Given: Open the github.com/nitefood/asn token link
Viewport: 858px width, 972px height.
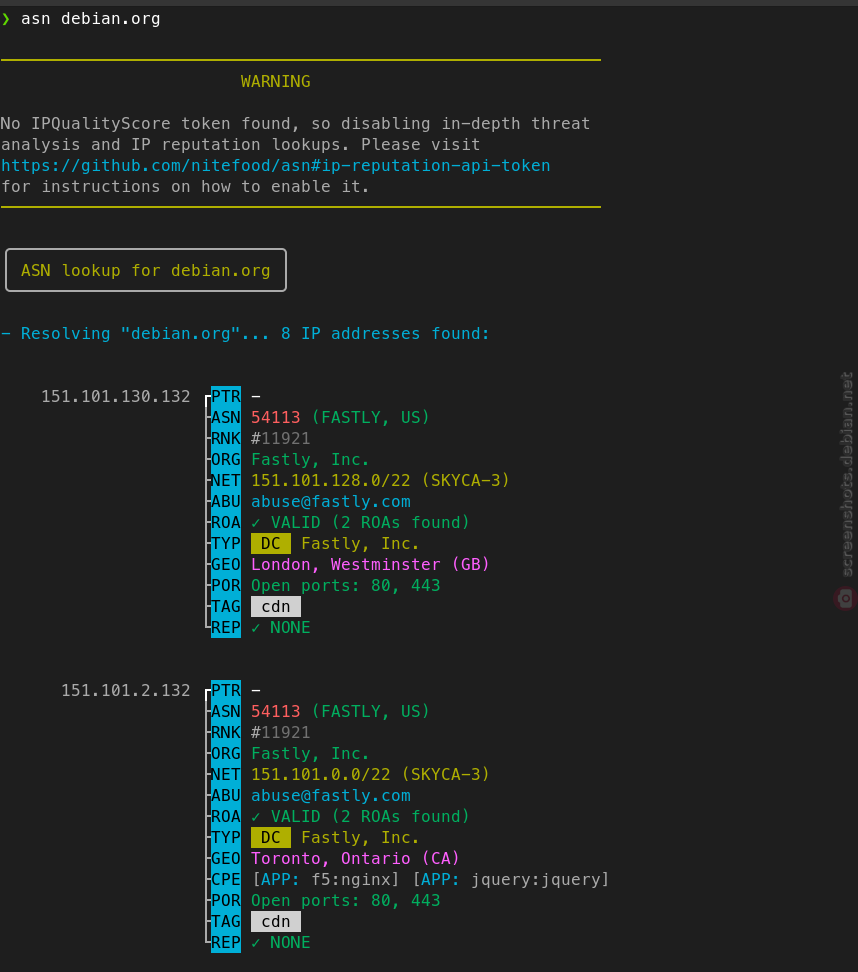Looking at the screenshot, I should (x=275, y=166).
